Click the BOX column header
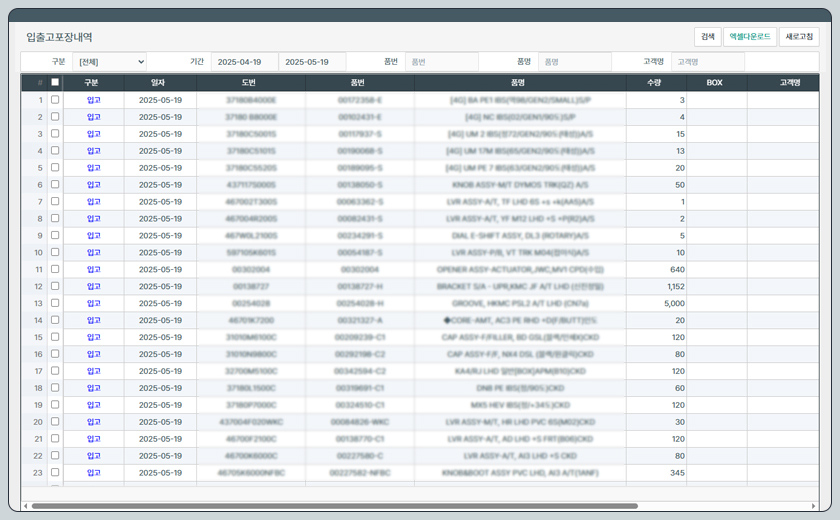This screenshot has height=520, width=840. [x=717, y=82]
